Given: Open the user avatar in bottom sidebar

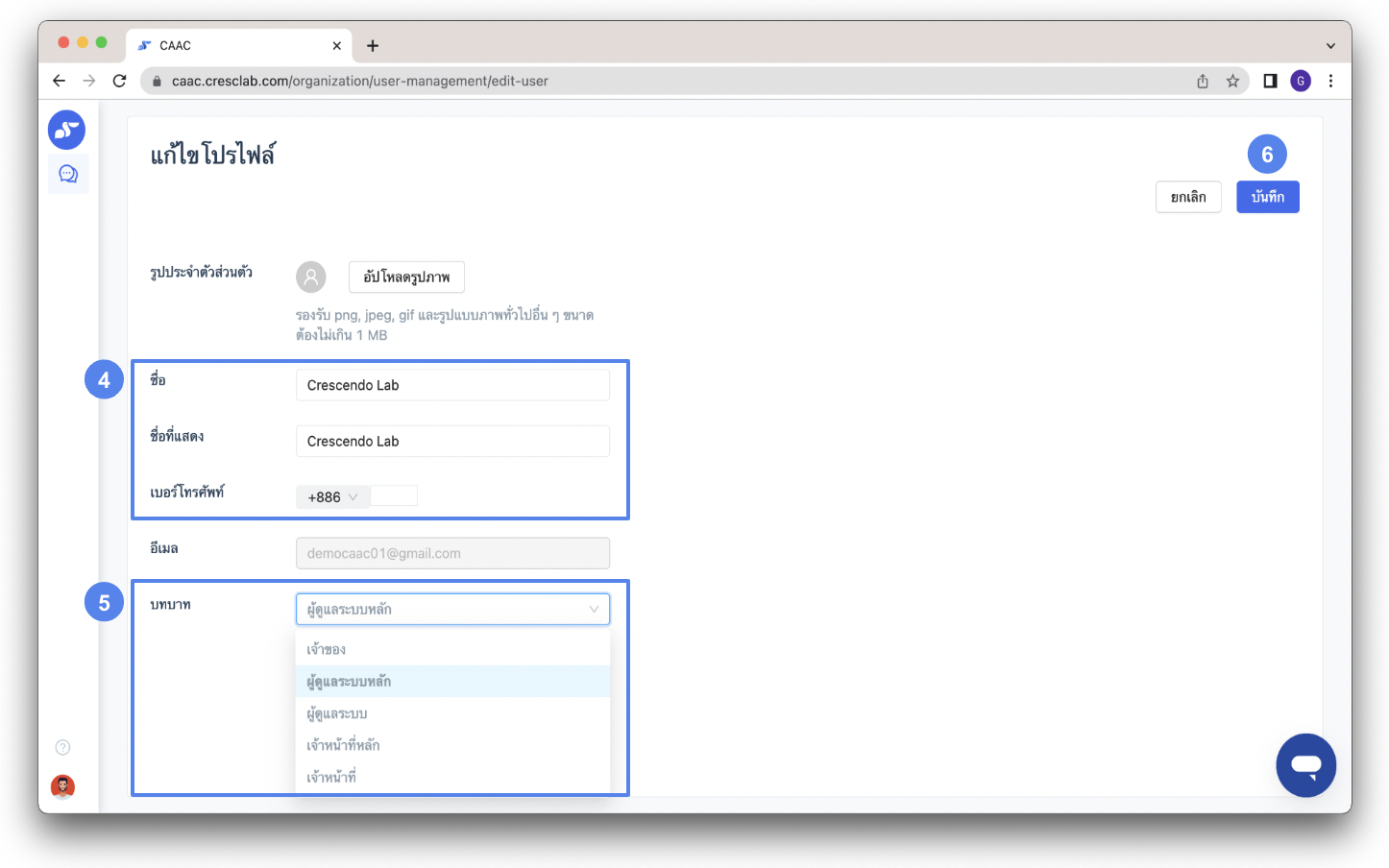Looking at the screenshot, I should tap(63, 786).
